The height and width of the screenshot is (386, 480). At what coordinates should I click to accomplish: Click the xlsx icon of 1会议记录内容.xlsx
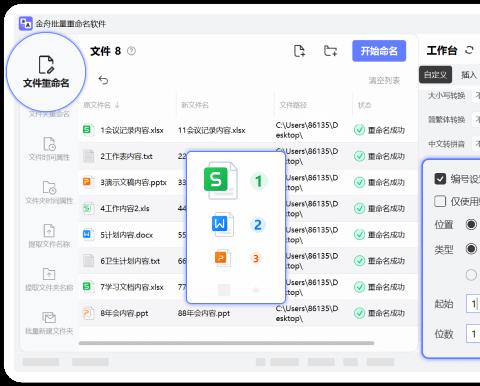click(87, 129)
